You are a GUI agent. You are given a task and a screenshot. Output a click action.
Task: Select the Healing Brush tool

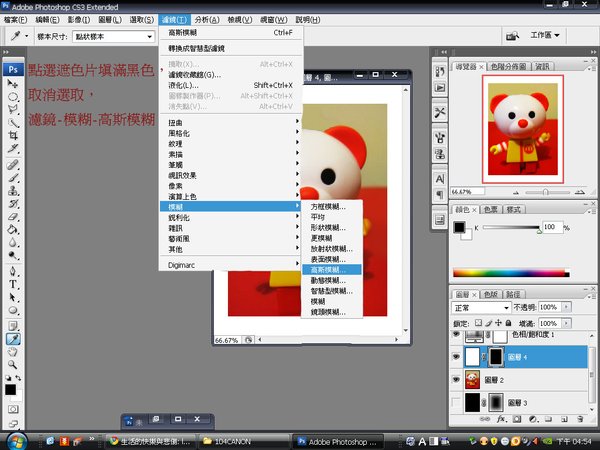pos(13,165)
